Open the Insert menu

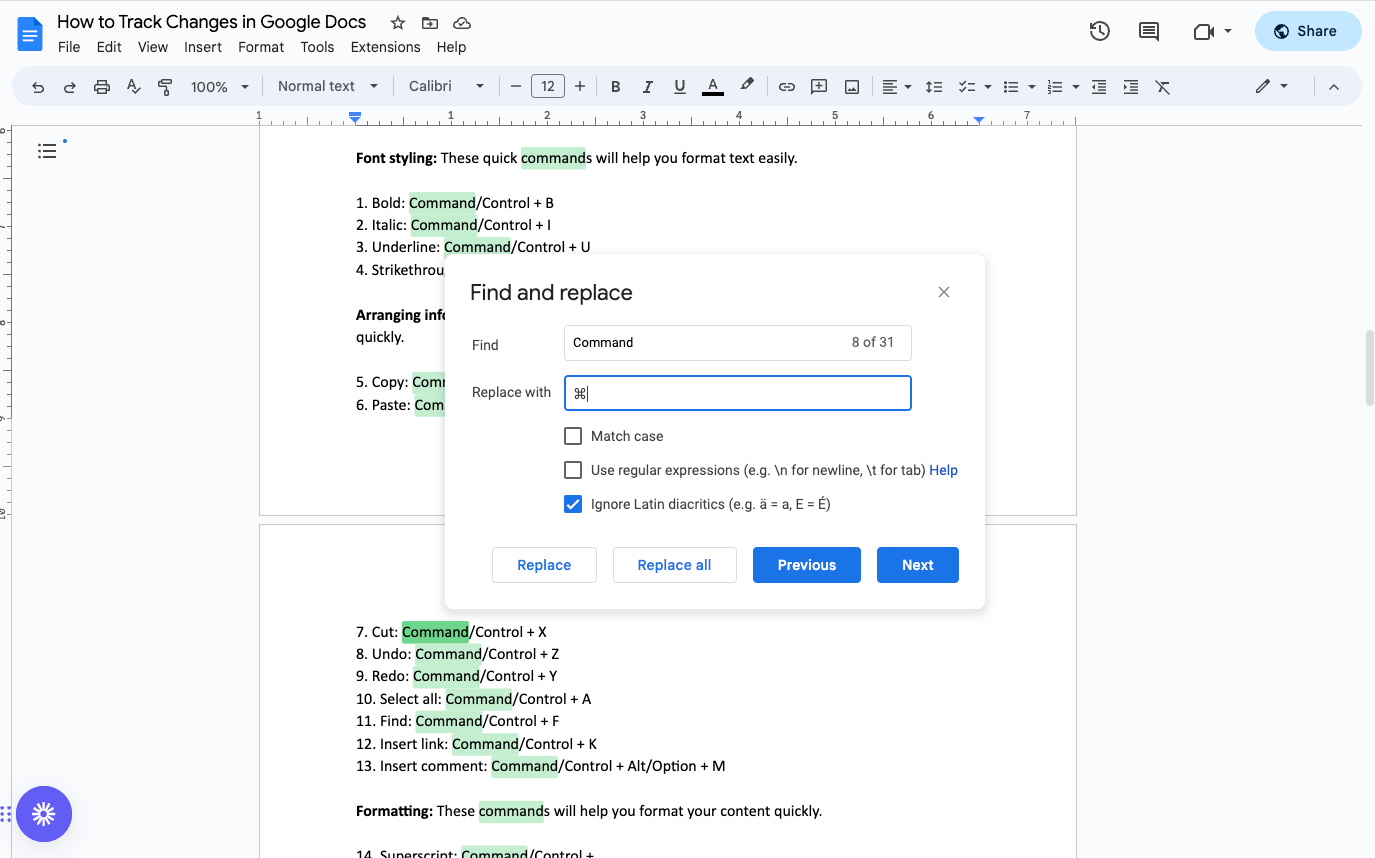[203, 47]
